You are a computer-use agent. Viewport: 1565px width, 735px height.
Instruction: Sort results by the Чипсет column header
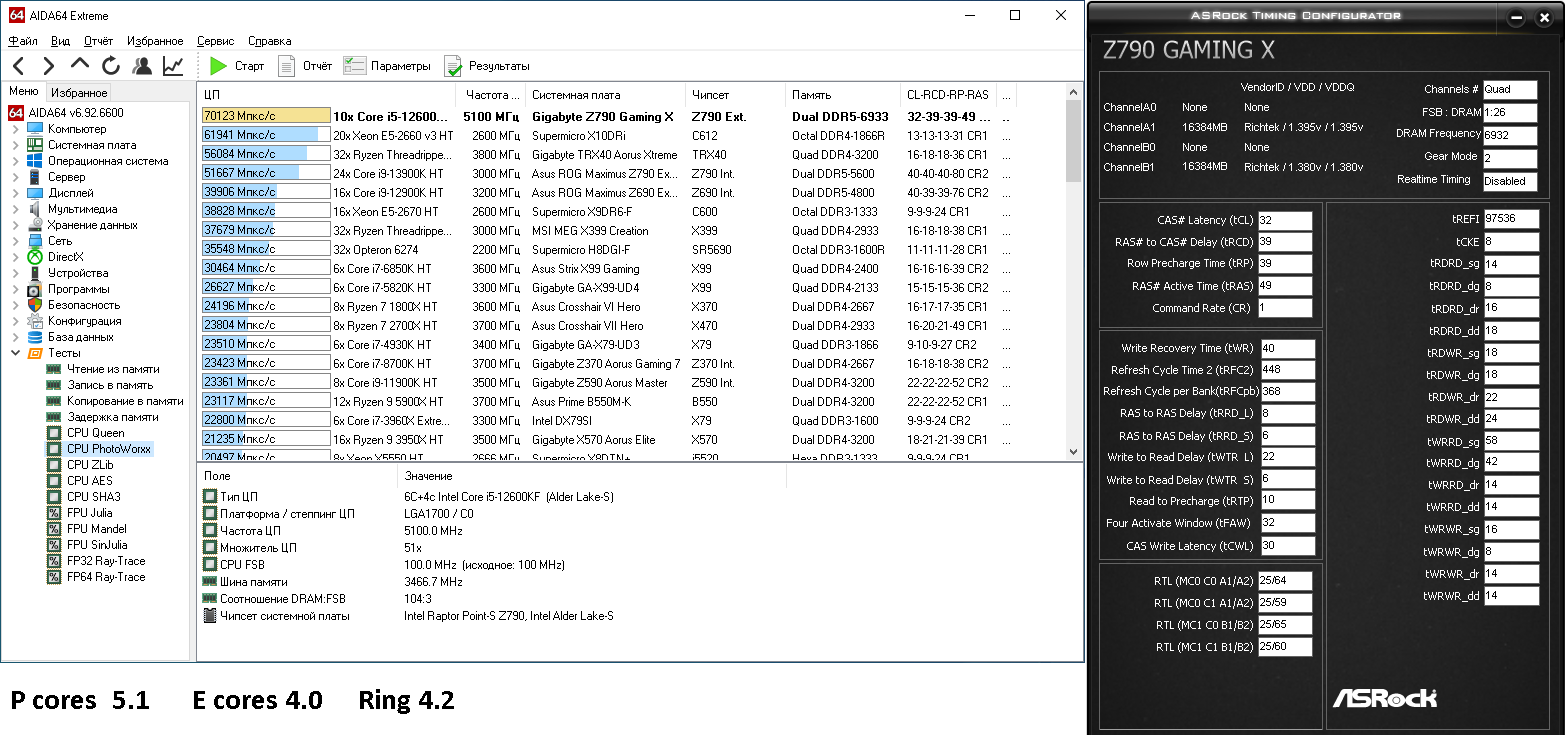click(735, 95)
